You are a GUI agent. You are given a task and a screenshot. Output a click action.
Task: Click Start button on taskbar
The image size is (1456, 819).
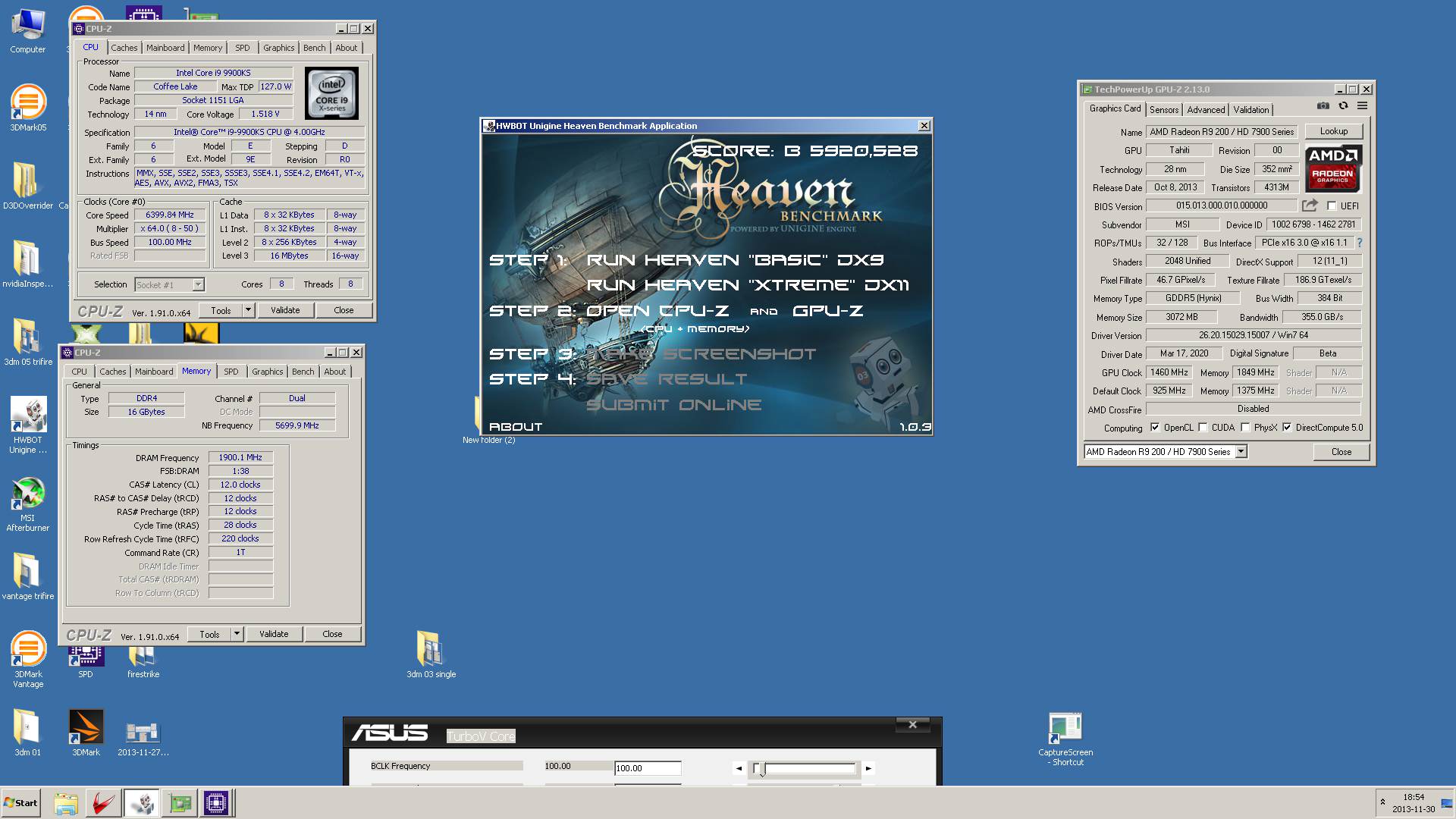pos(20,803)
